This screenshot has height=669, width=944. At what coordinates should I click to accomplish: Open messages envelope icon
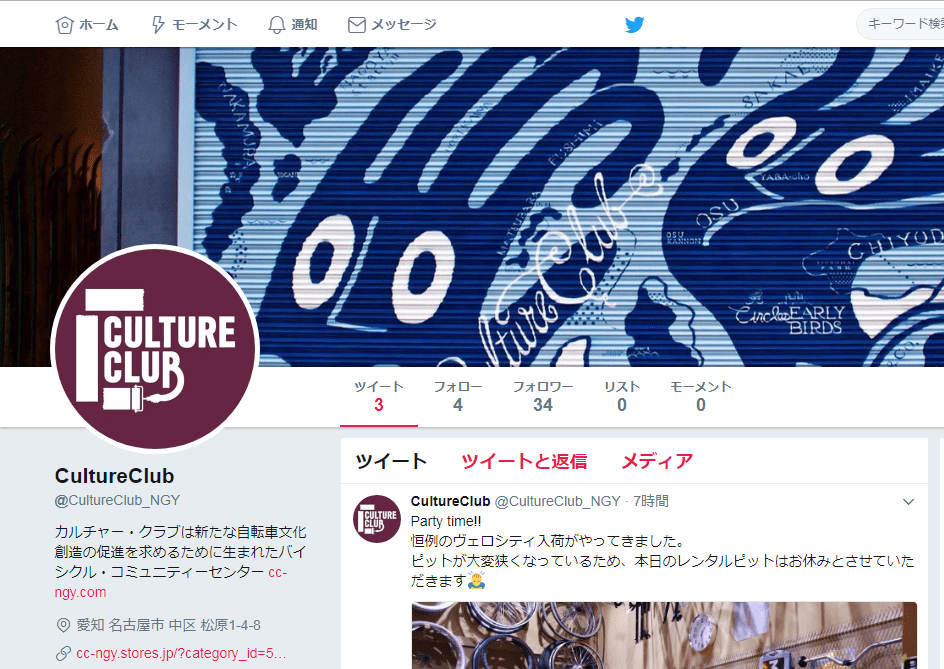pos(356,25)
